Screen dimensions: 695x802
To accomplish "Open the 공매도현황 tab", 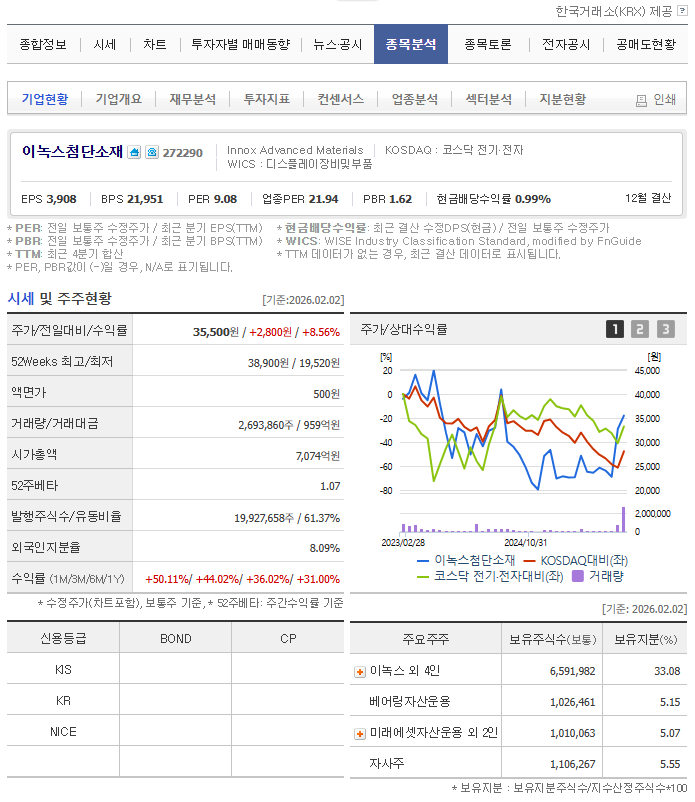I will 646,44.
